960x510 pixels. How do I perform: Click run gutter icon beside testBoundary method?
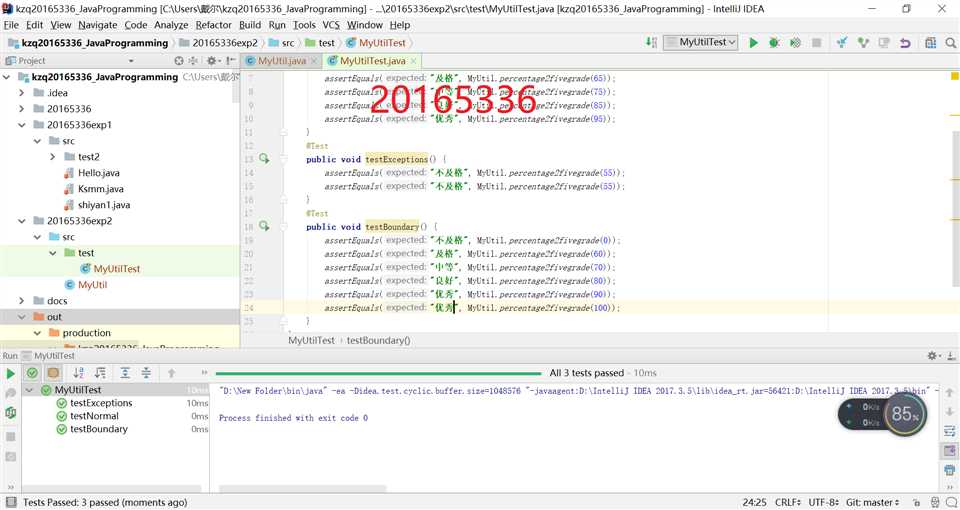264,227
